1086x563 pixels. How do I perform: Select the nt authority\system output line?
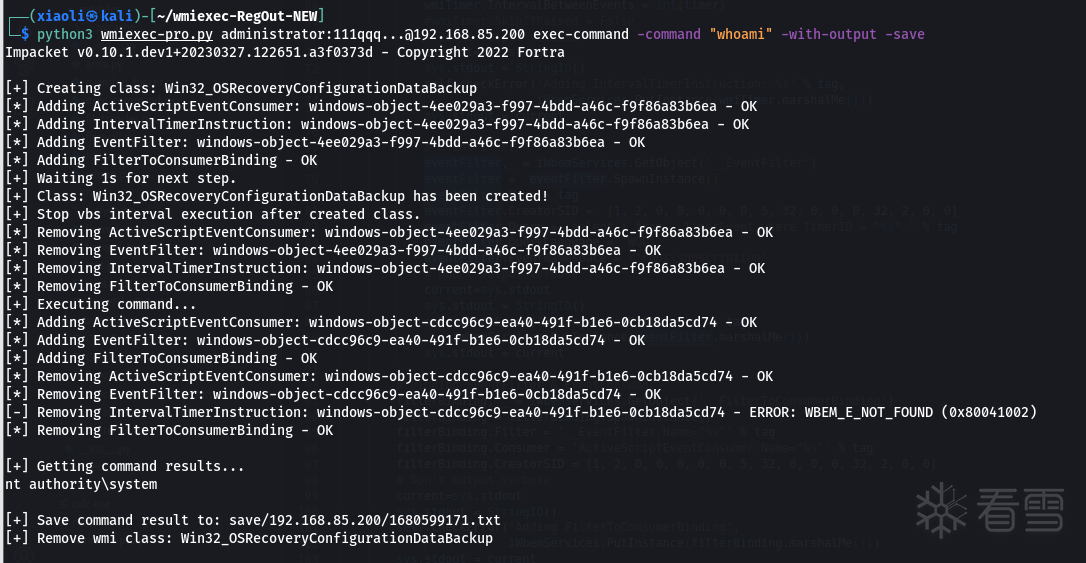click(81, 484)
